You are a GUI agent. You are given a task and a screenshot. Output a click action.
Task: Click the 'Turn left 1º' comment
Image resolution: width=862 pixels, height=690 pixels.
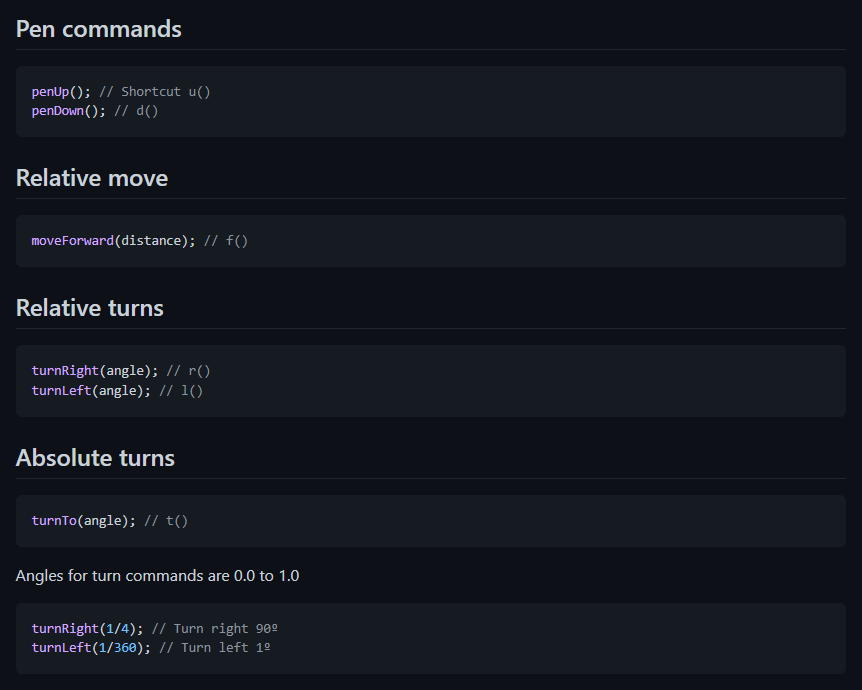225,648
